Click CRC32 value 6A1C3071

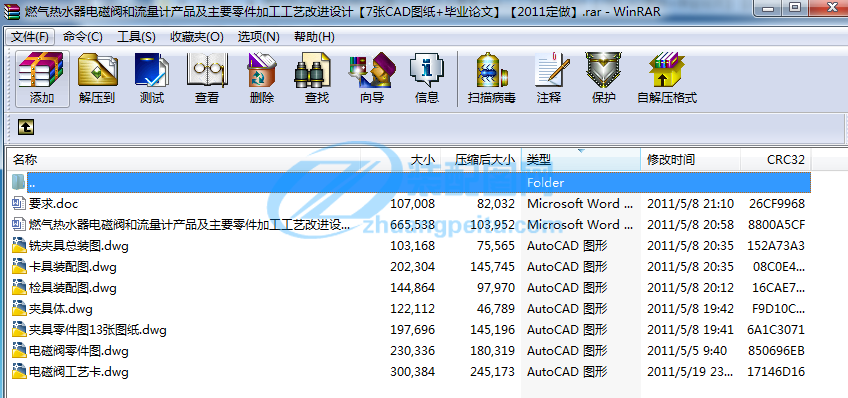(x=777, y=329)
